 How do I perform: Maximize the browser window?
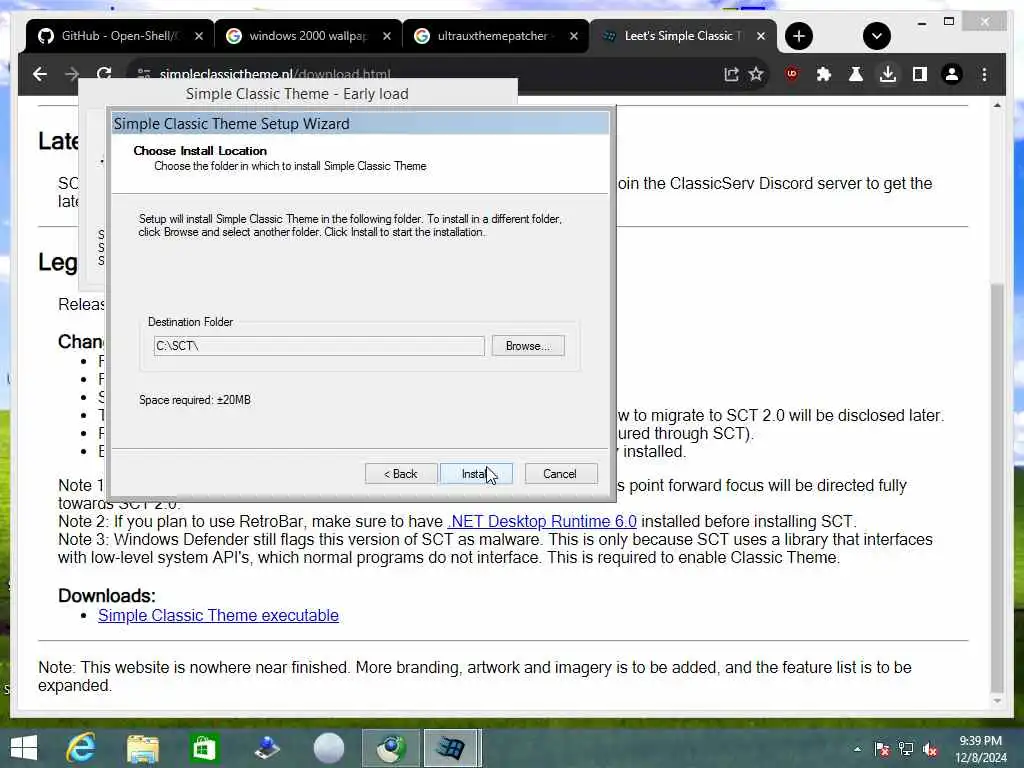pos(949,22)
